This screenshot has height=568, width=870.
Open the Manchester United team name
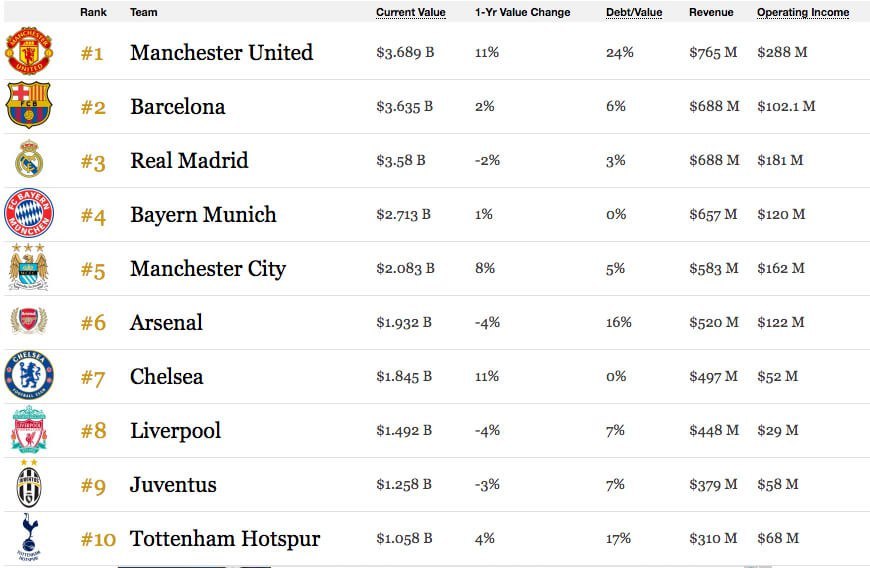click(221, 53)
